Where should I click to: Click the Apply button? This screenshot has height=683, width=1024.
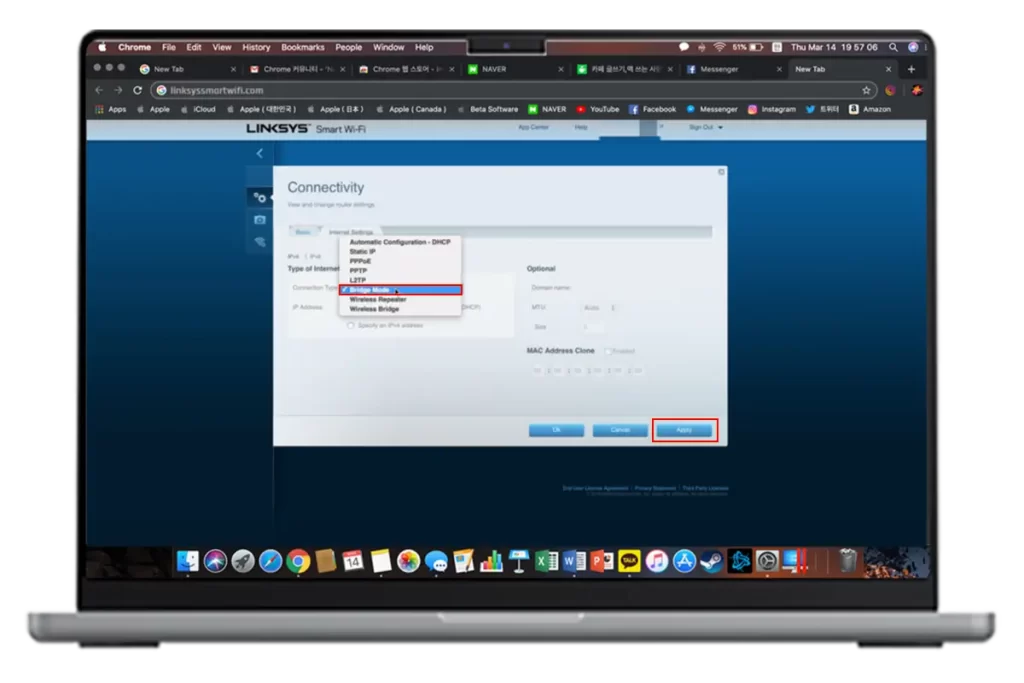click(x=684, y=430)
